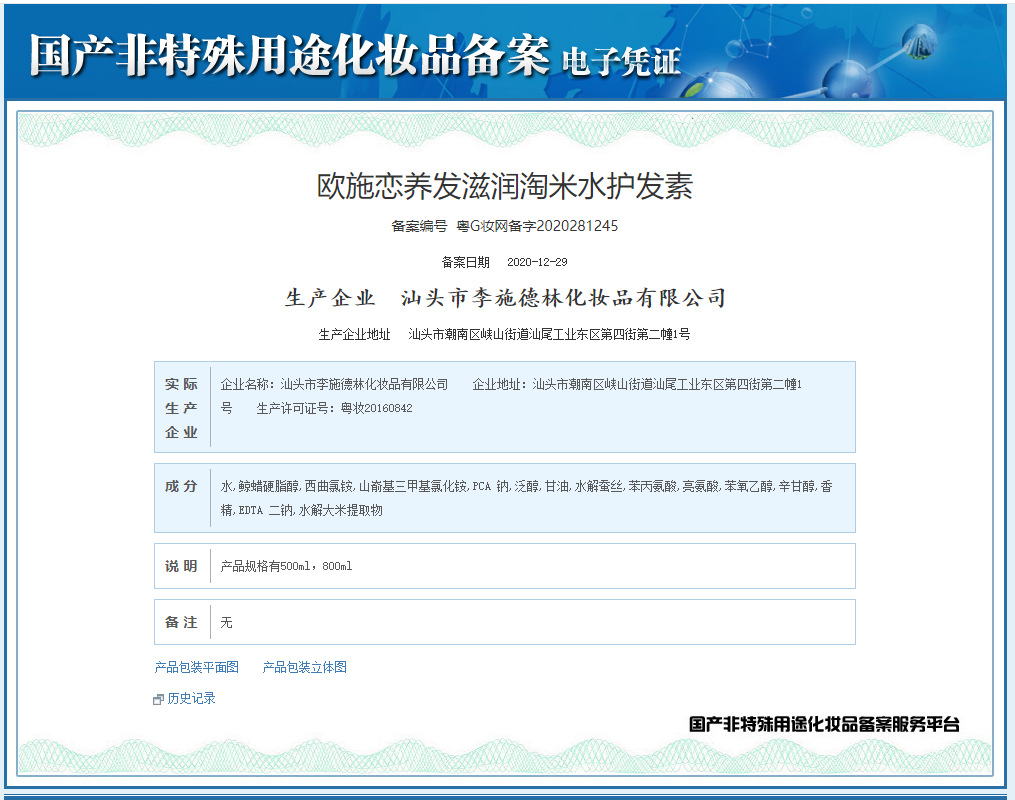Click the icon beside 历史记录
This screenshot has height=800, width=1015.
tap(158, 699)
